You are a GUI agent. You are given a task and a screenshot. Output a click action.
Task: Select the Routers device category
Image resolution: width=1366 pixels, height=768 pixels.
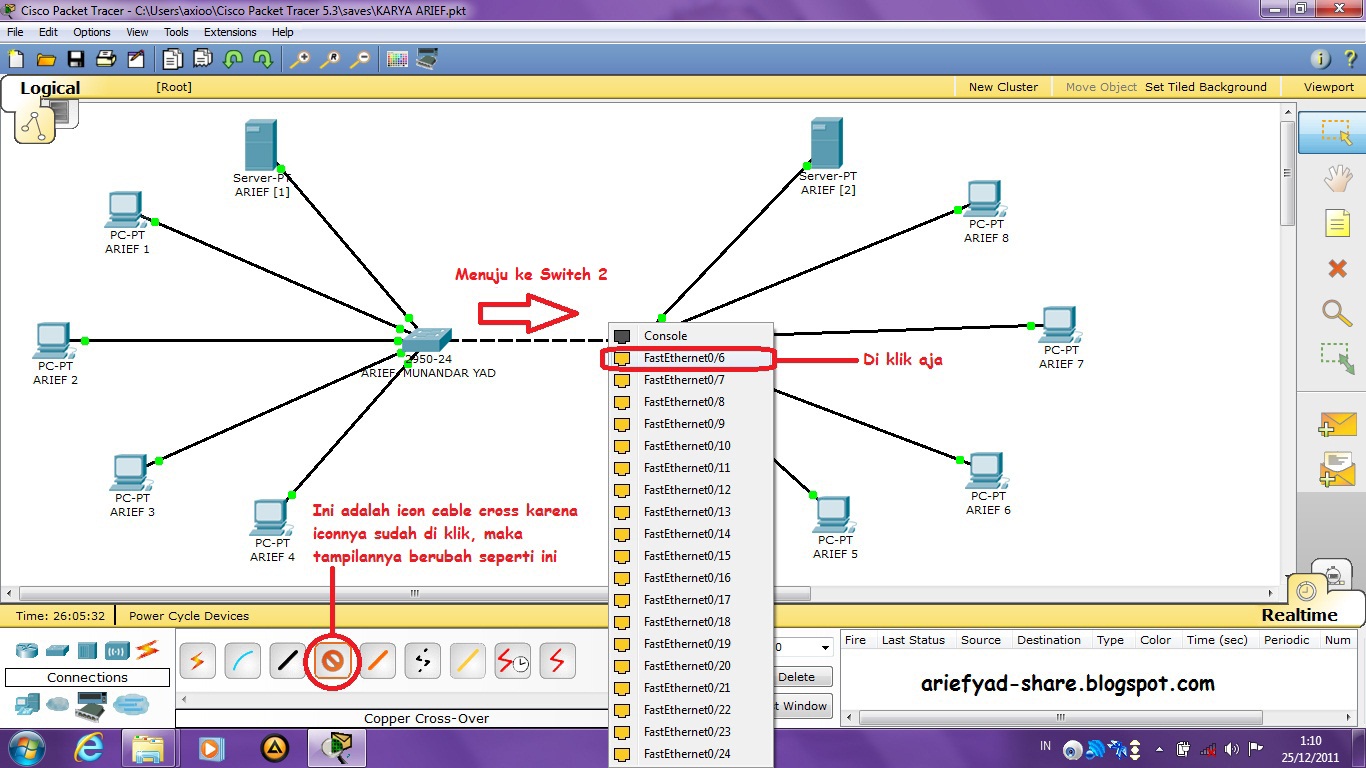click(x=27, y=650)
